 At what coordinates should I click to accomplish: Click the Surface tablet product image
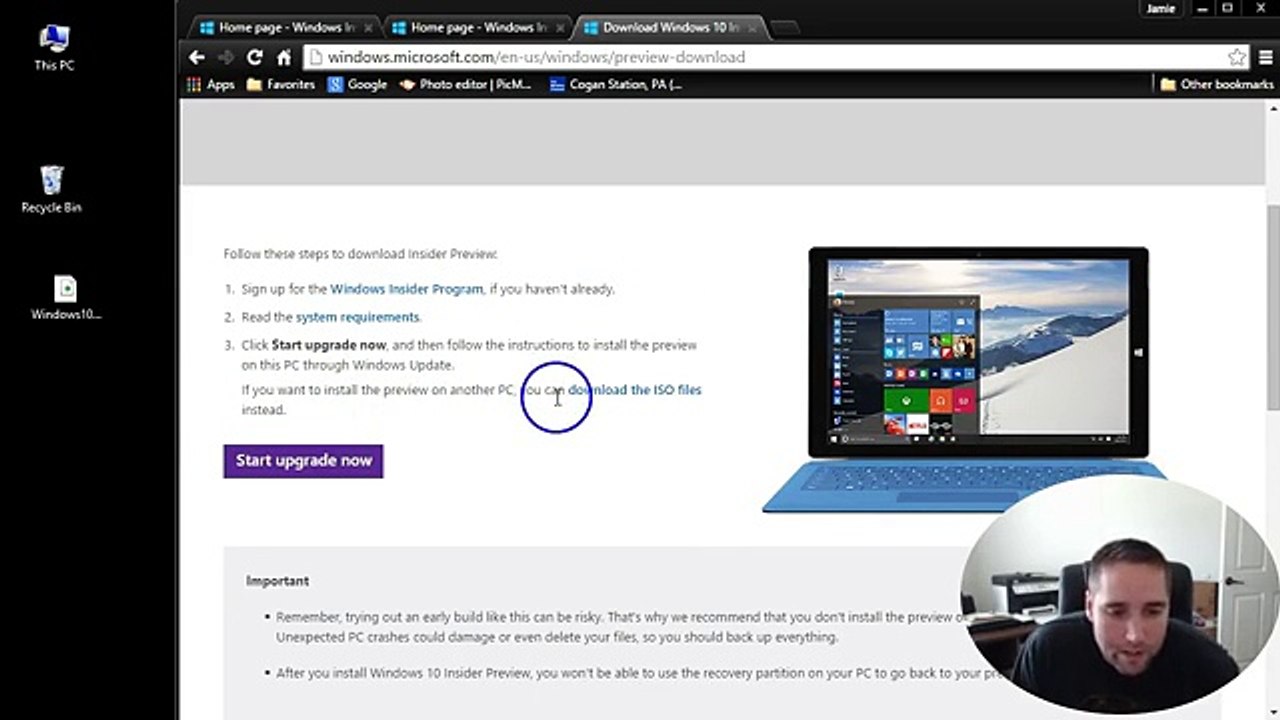965,380
